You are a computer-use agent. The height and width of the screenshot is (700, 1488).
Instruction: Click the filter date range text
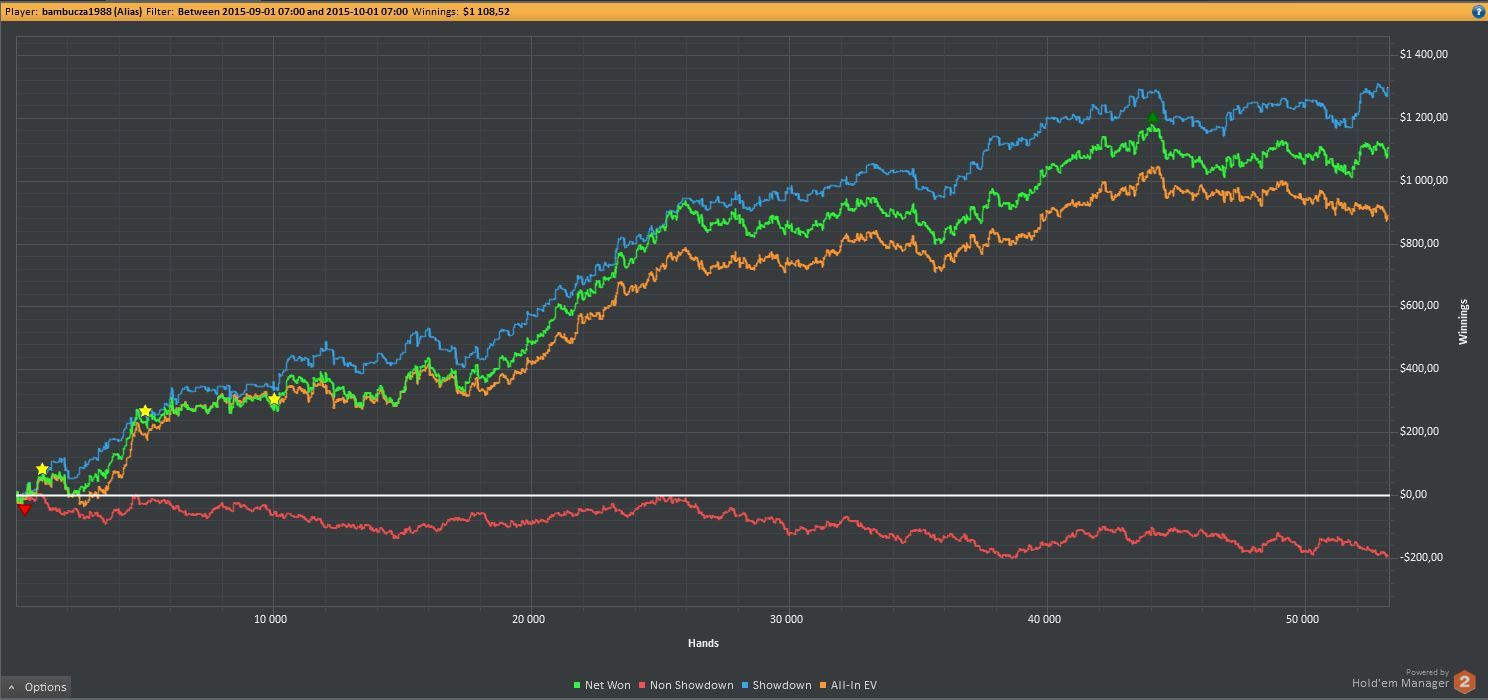293,12
